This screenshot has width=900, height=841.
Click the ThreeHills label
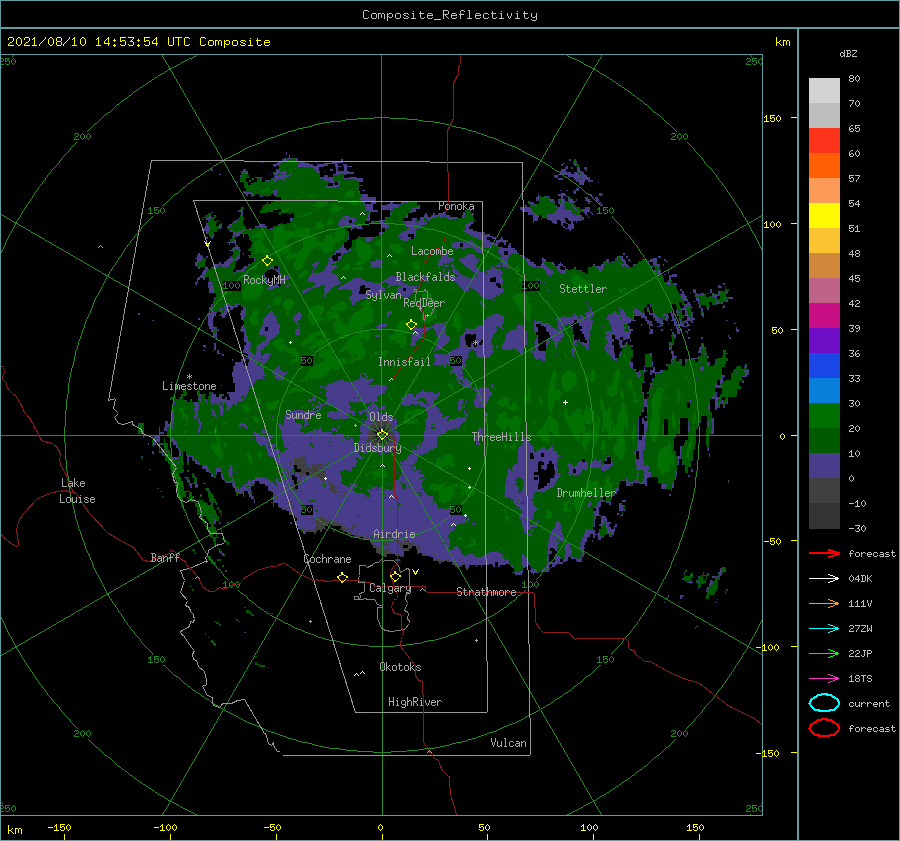501,437
